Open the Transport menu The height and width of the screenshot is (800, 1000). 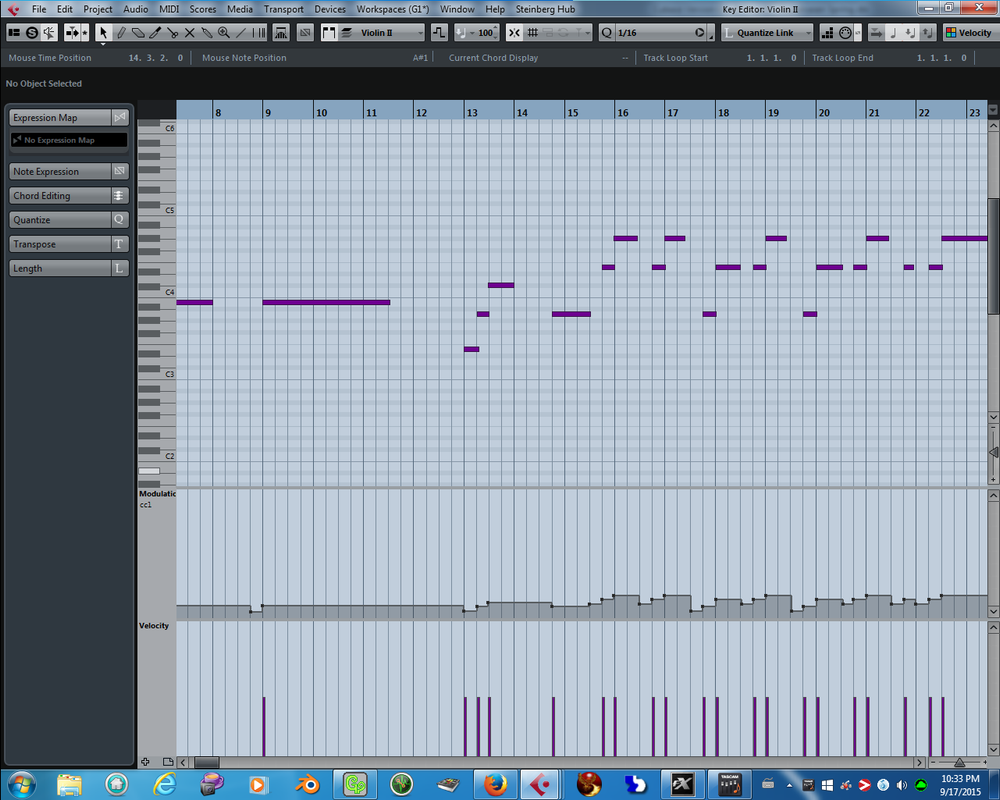284,9
